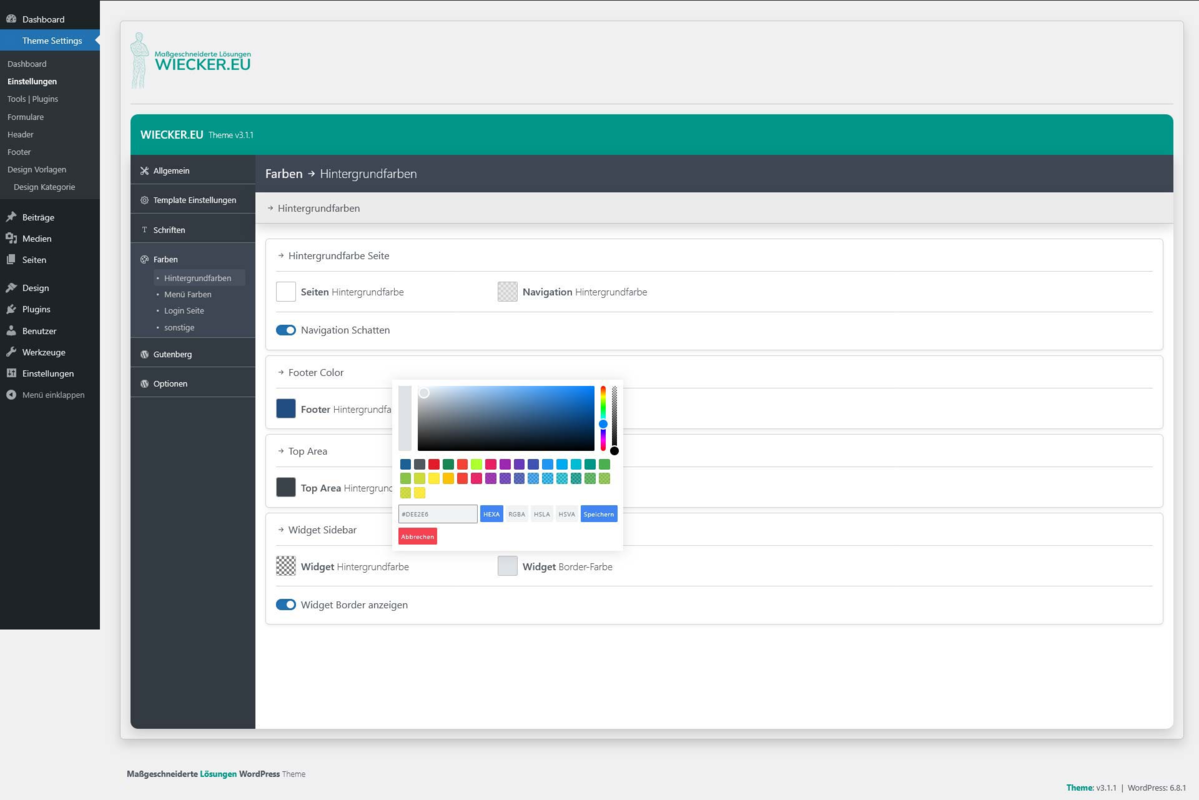Image resolution: width=1199 pixels, height=800 pixels.
Task: Click the Gutenberg WordPress icon
Action: (145, 354)
